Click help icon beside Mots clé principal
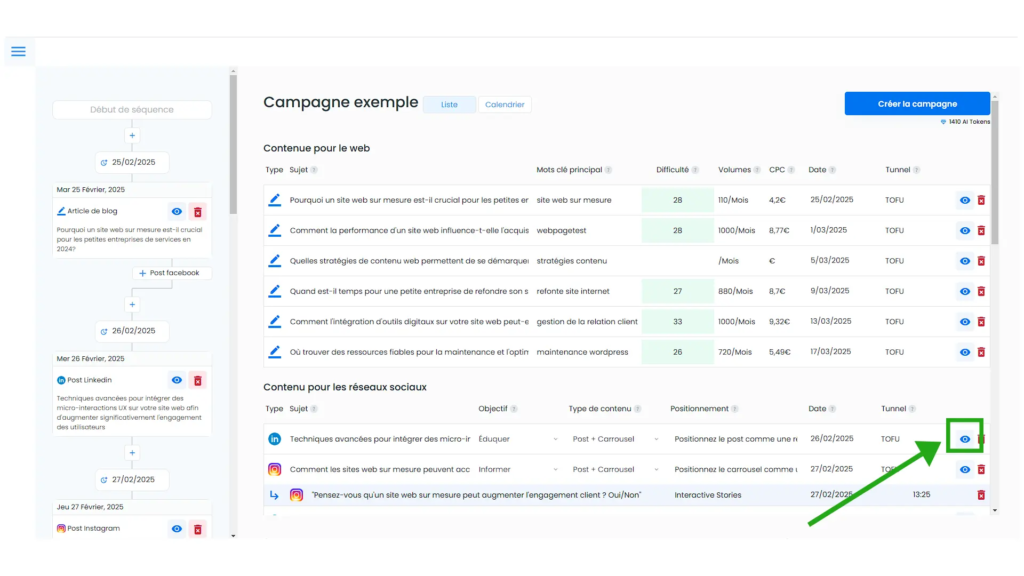 (608, 170)
